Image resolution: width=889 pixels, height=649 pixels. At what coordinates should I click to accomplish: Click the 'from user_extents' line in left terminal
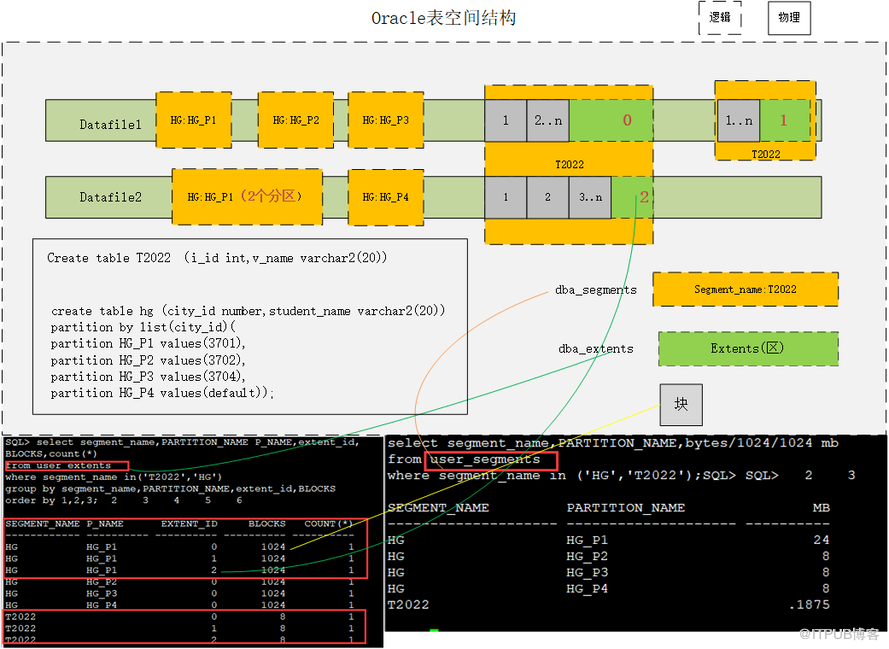click(x=58, y=465)
